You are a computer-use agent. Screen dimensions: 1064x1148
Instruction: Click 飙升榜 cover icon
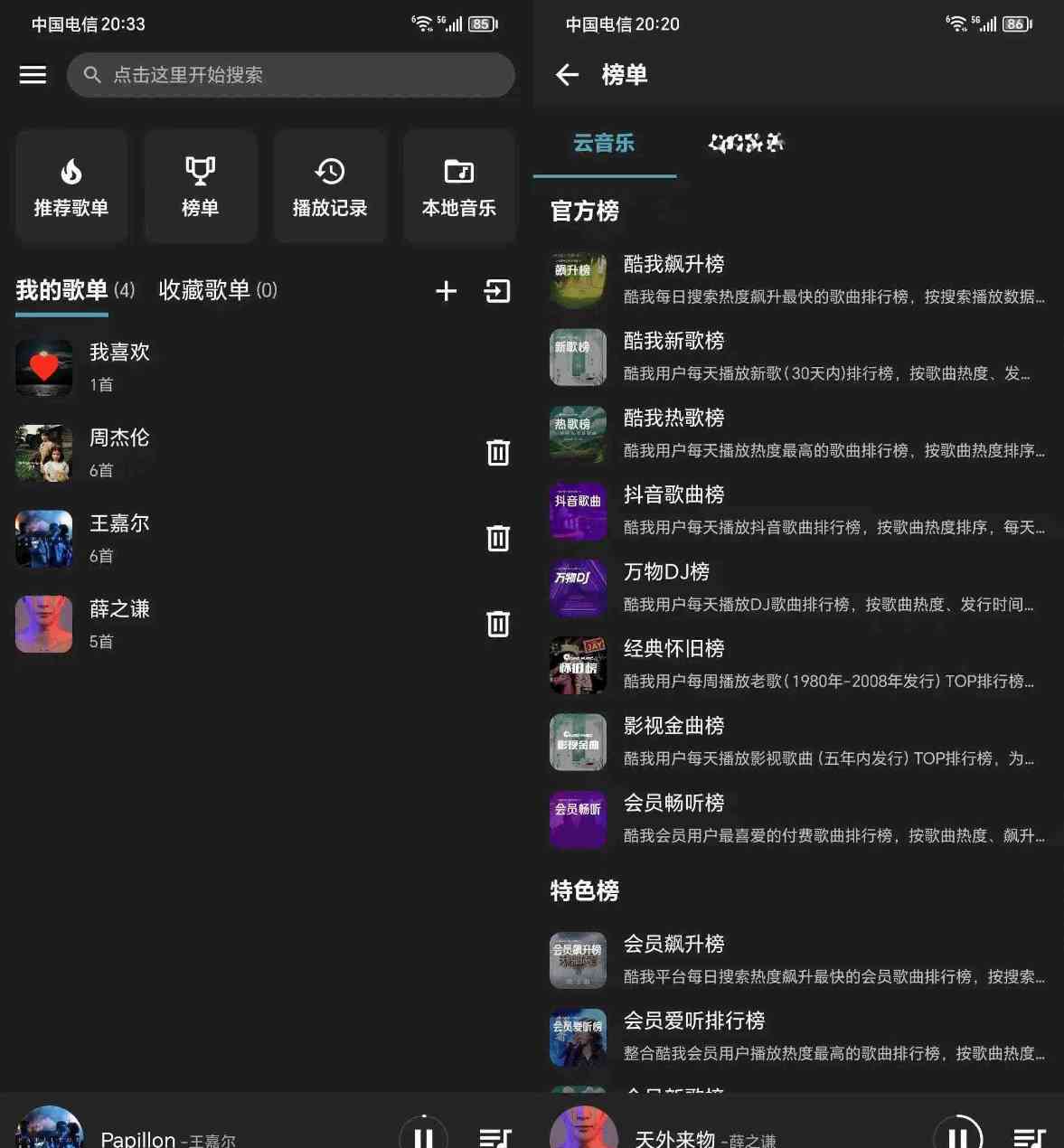(578, 280)
